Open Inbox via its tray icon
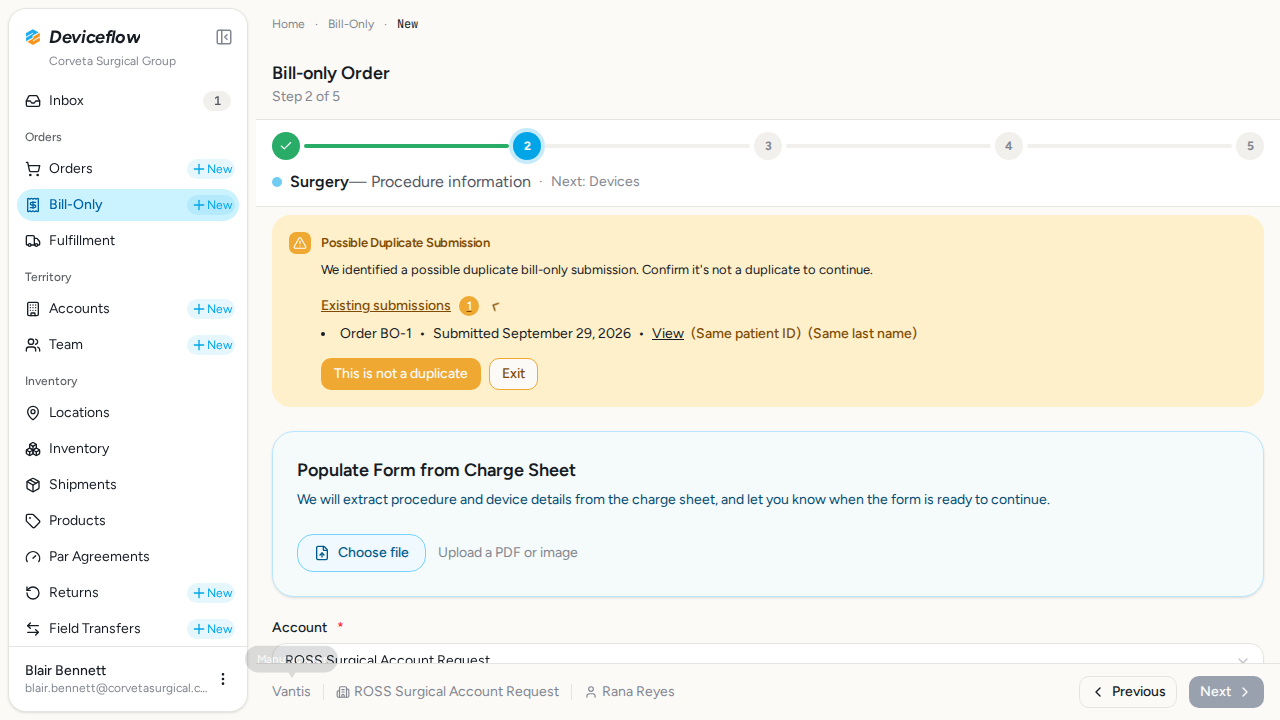The image size is (1280, 720). 33,101
